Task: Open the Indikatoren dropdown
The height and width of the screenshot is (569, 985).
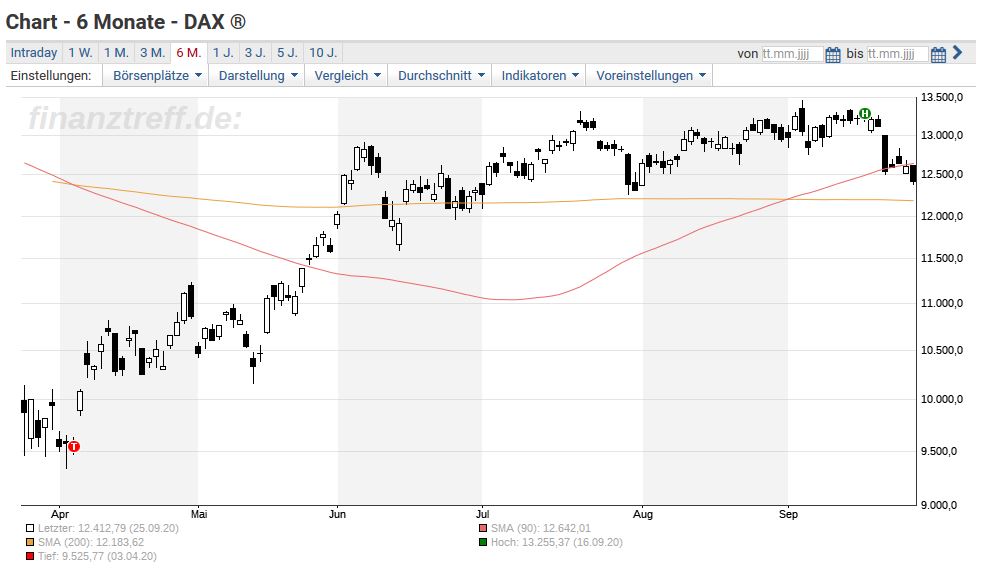Action: click(539, 75)
